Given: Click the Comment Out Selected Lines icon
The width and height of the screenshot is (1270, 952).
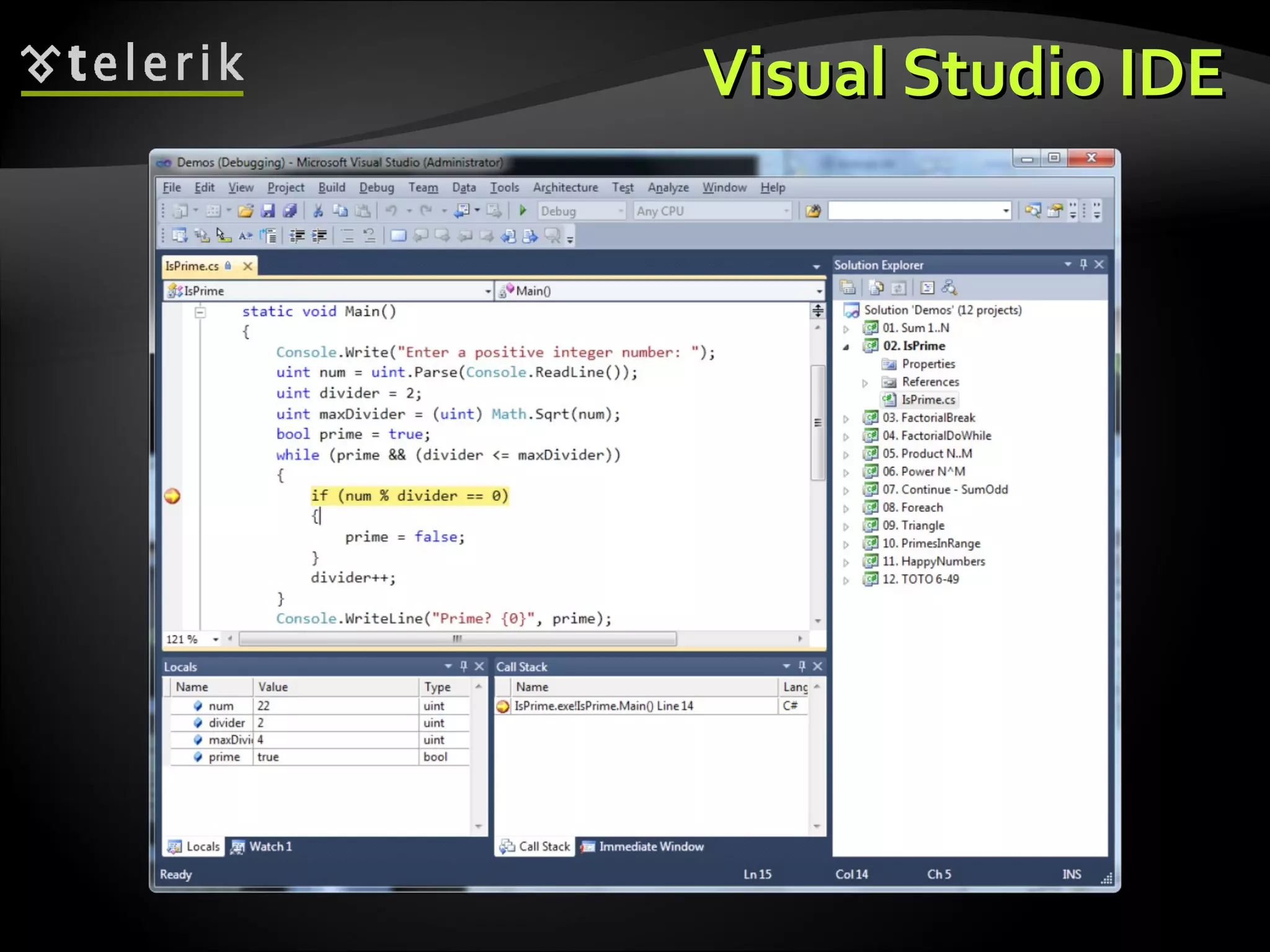Looking at the screenshot, I should pyautogui.click(x=348, y=236).
